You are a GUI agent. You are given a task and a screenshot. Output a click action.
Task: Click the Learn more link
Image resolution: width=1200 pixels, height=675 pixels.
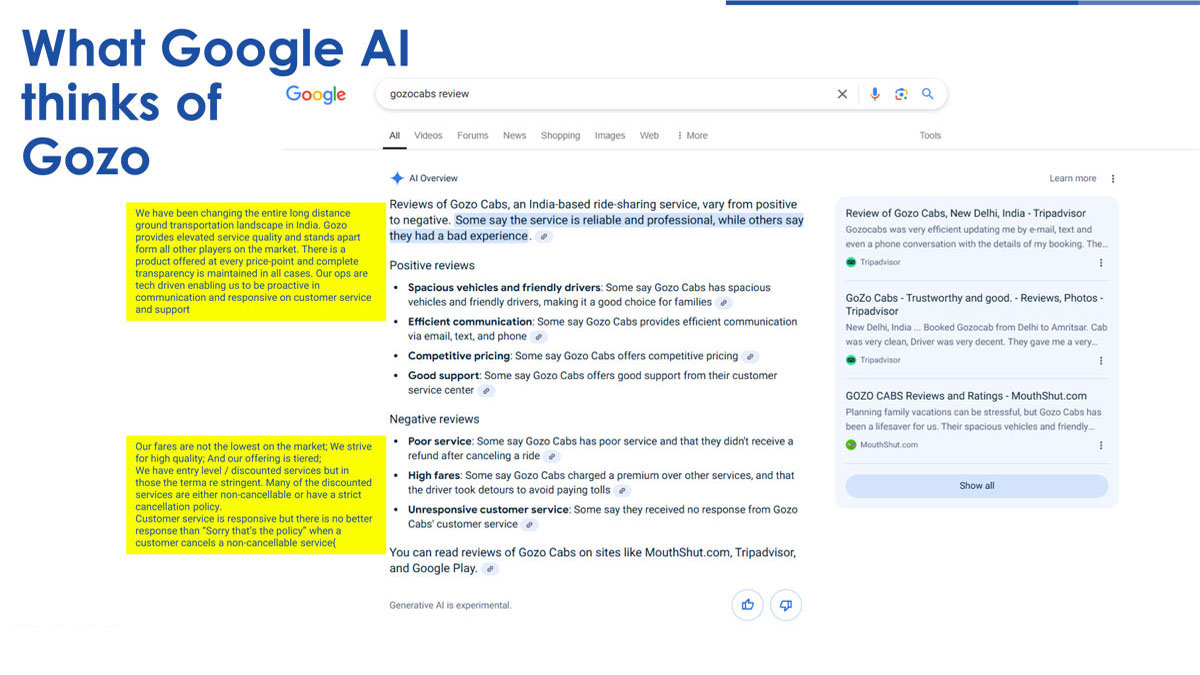[1072, 179]
